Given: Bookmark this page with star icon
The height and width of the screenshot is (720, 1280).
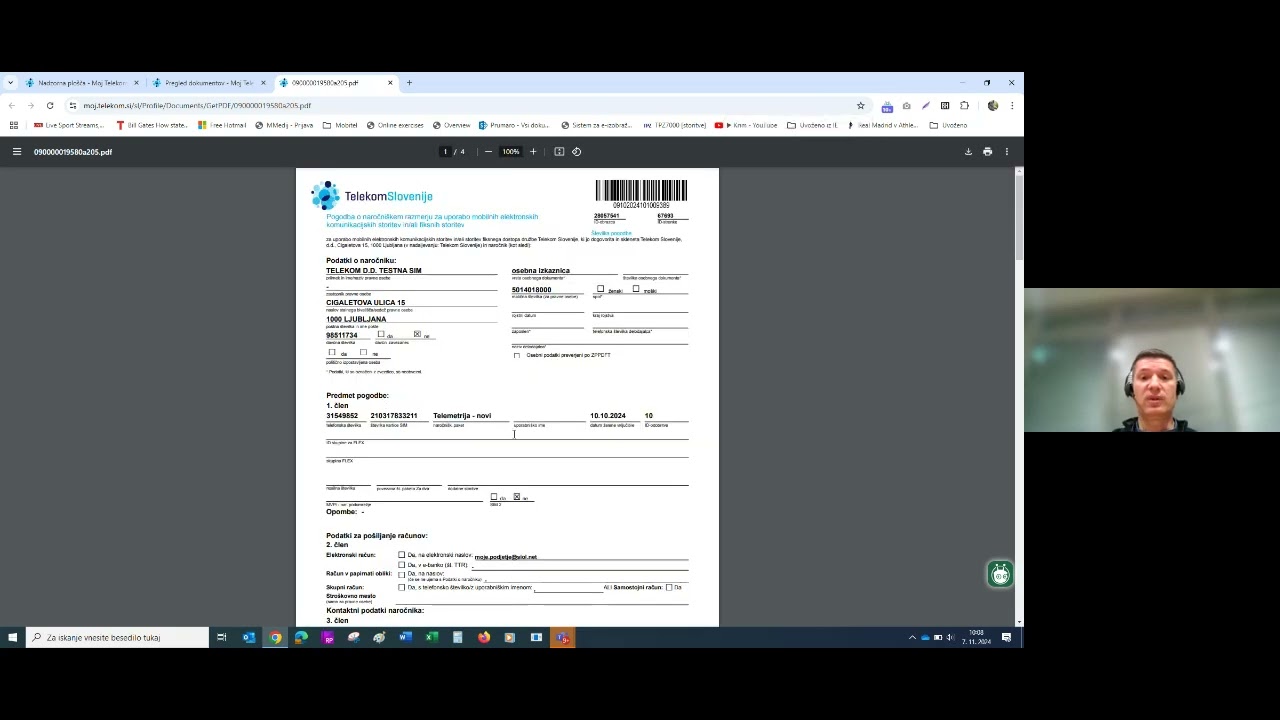Looking at the screenshot, I should pyautogui.click(x=860, y=105).
